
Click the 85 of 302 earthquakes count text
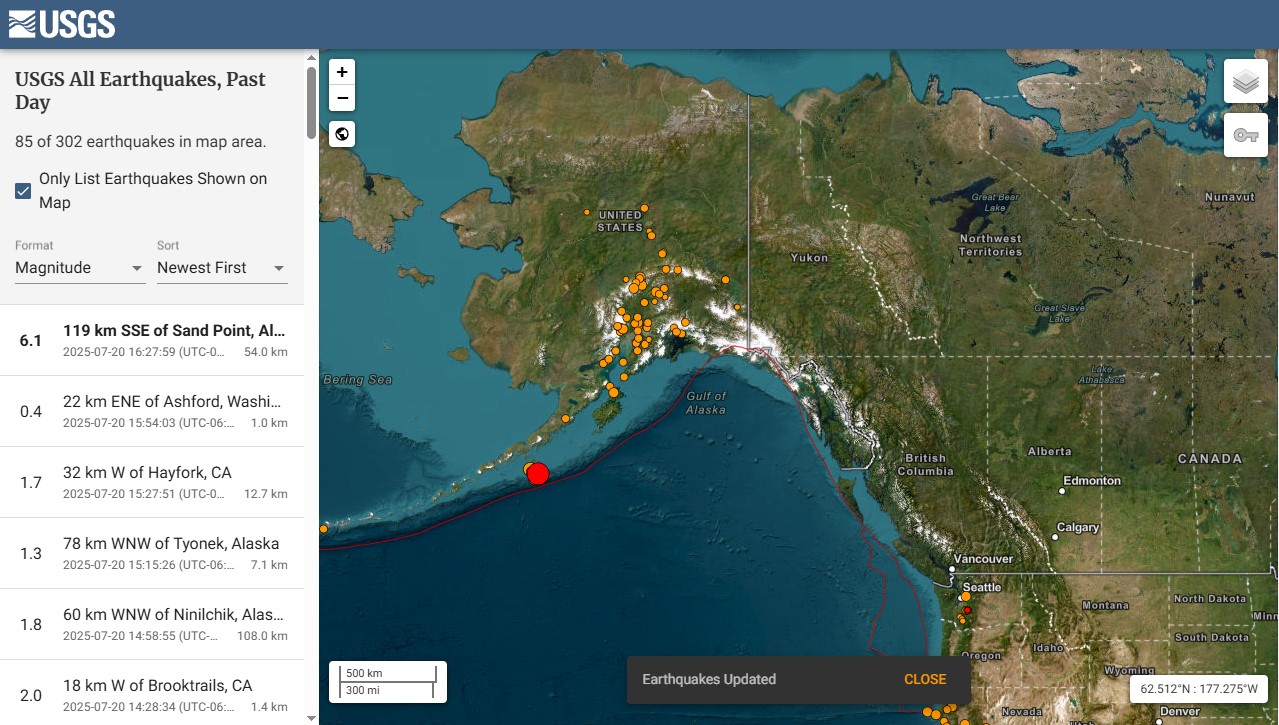point(141,142)
